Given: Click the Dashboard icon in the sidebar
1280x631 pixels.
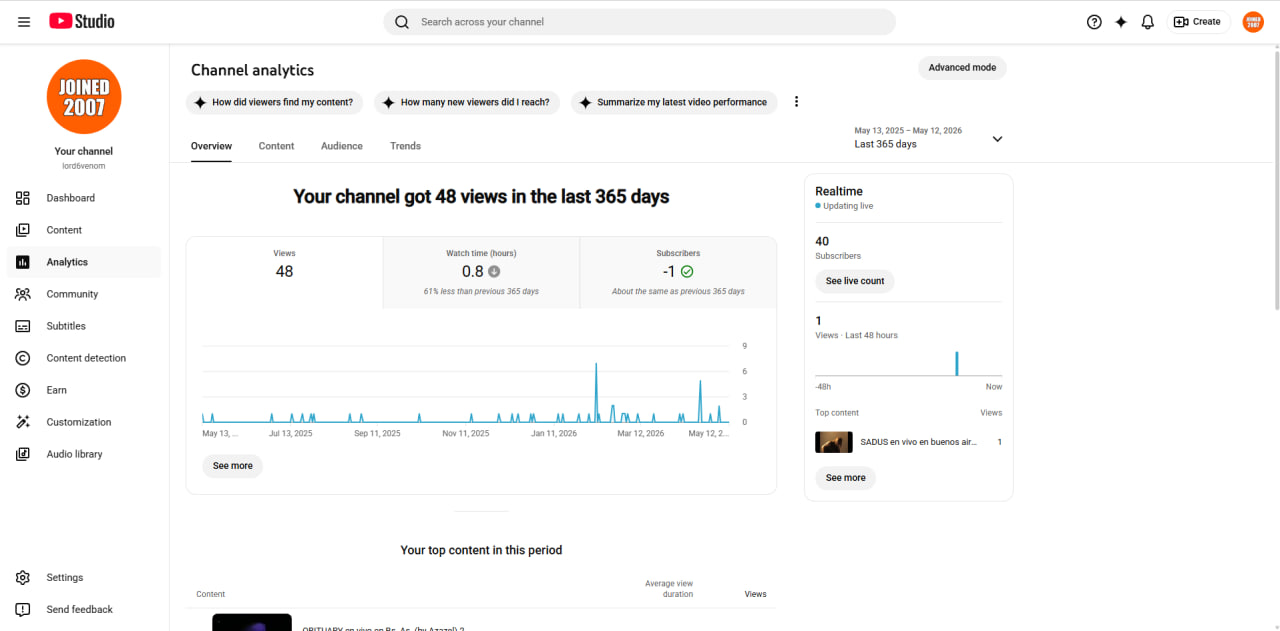Looking at the screenshot, I should click(23, 198).
